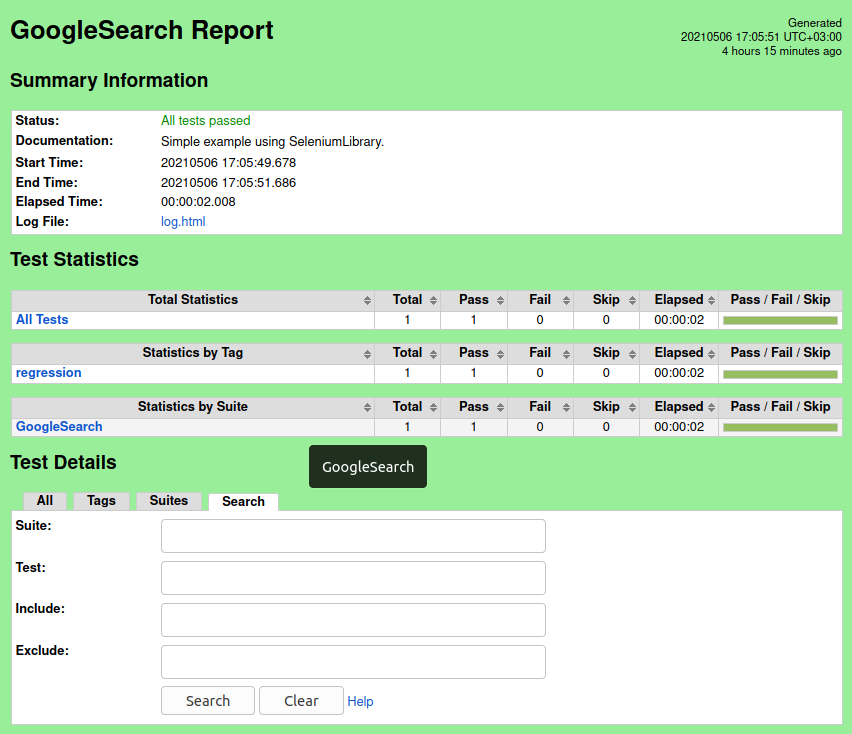This screenshot has height=734, width=852.
Task: Sort Total Statistics table by Total column
Action: click(x=408, y=300)
